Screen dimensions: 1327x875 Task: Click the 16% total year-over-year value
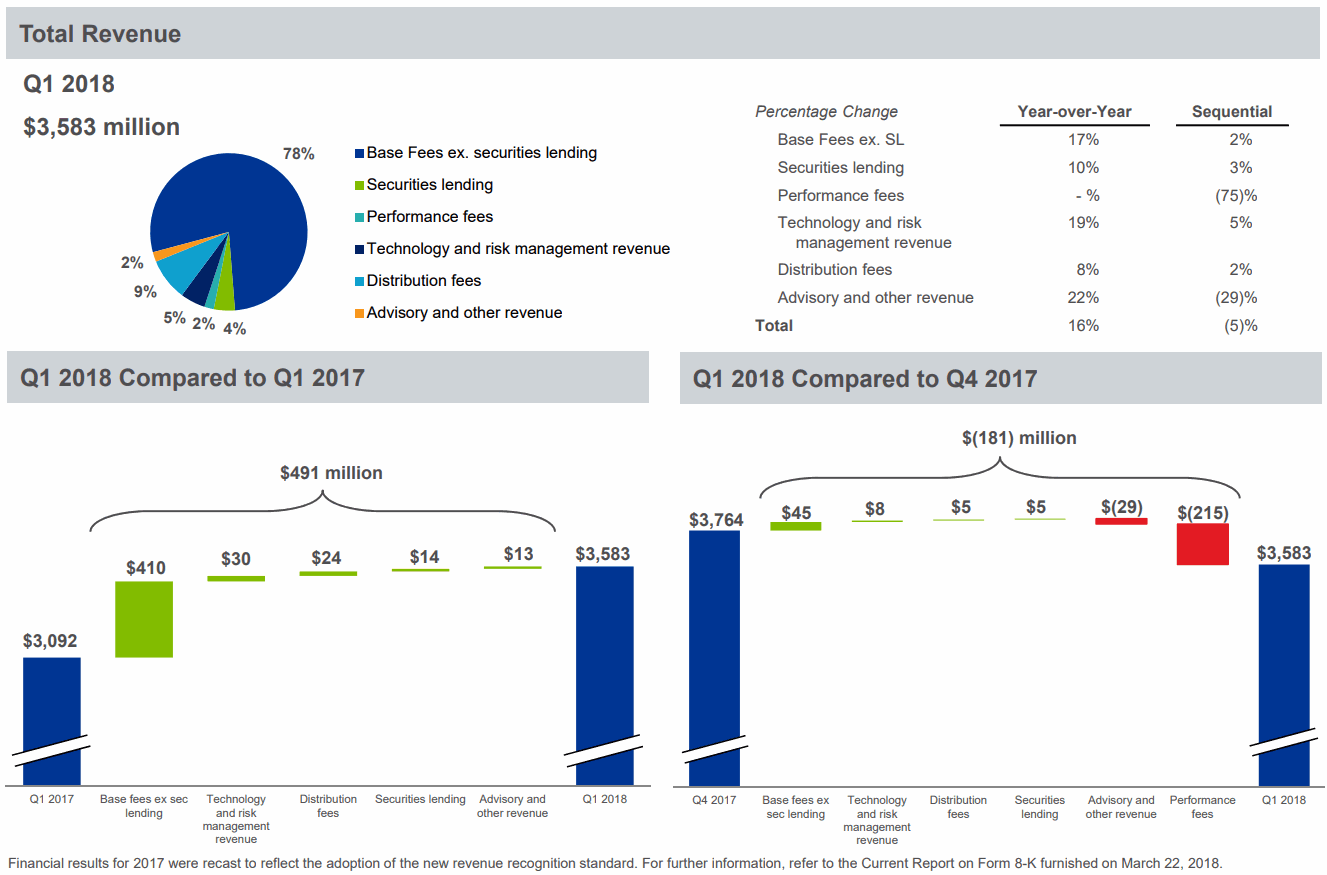coord(1083,326)
